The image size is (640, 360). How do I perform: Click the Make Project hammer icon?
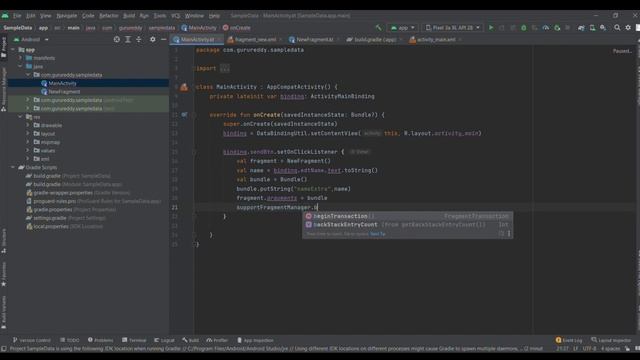tap(378, 28)
